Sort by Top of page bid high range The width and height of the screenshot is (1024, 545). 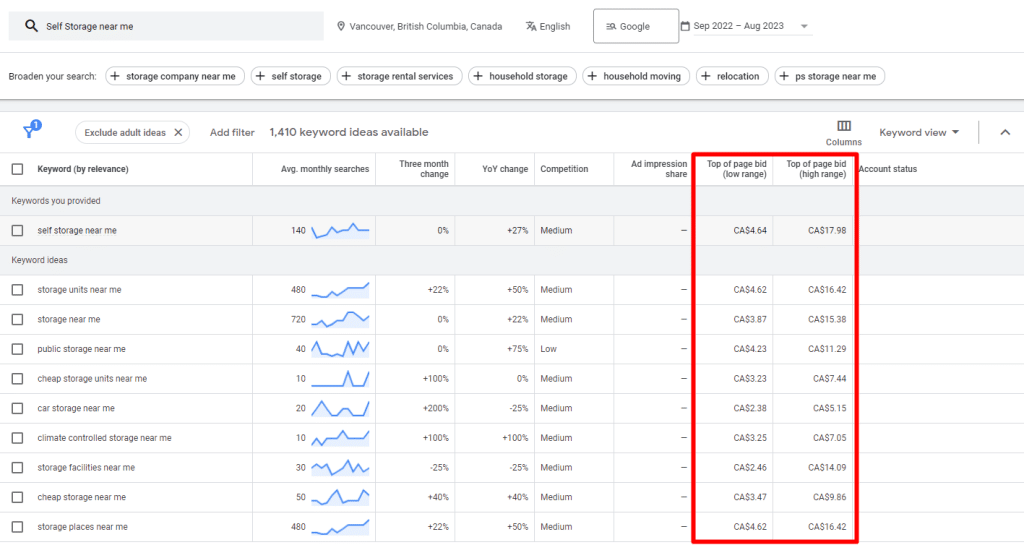pyautogui.click(x=816, y=169)
